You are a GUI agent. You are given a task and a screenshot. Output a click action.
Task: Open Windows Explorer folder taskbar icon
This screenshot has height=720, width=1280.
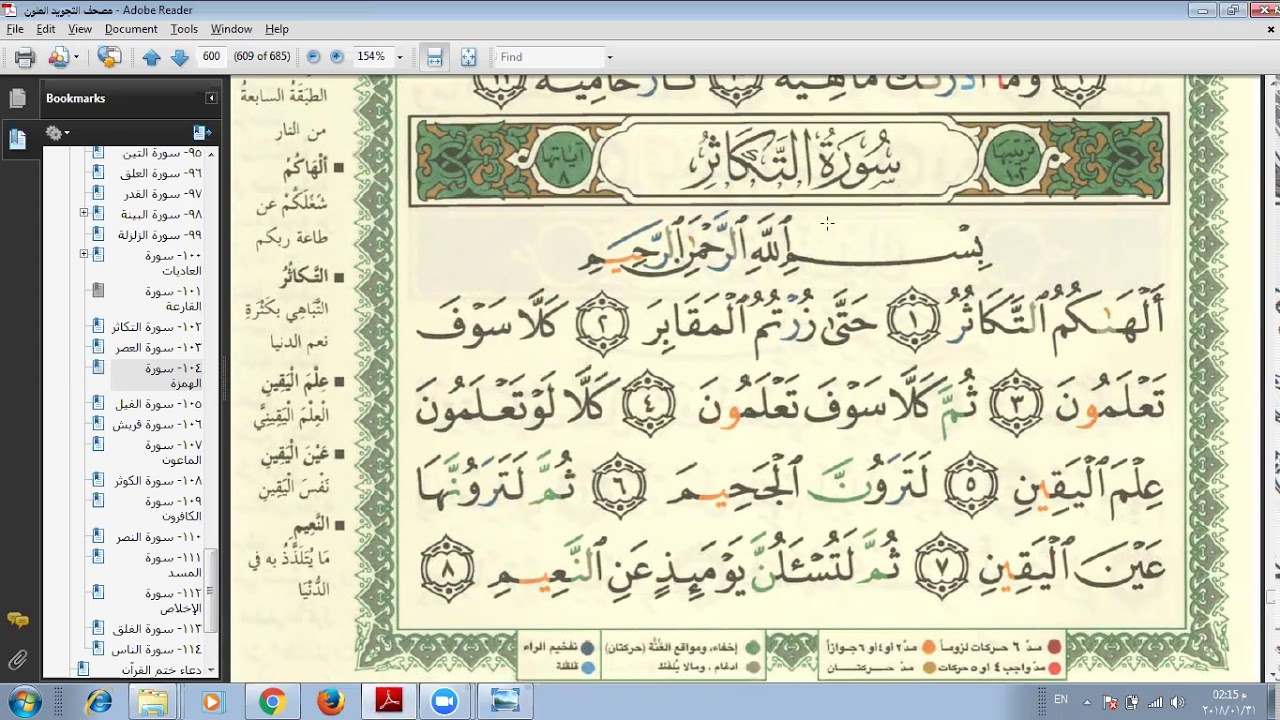(x=153, y=702)
